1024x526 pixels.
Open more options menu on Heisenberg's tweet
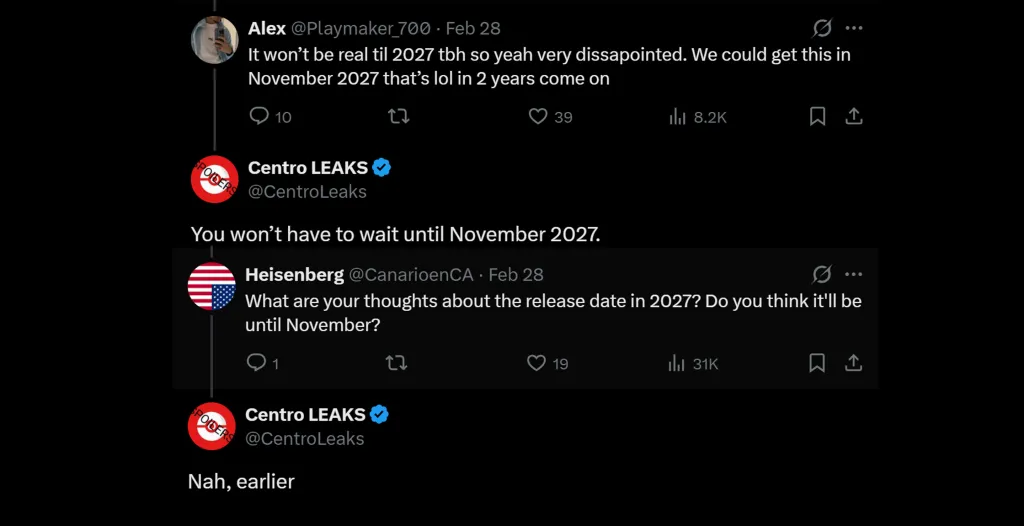(854, 274)
